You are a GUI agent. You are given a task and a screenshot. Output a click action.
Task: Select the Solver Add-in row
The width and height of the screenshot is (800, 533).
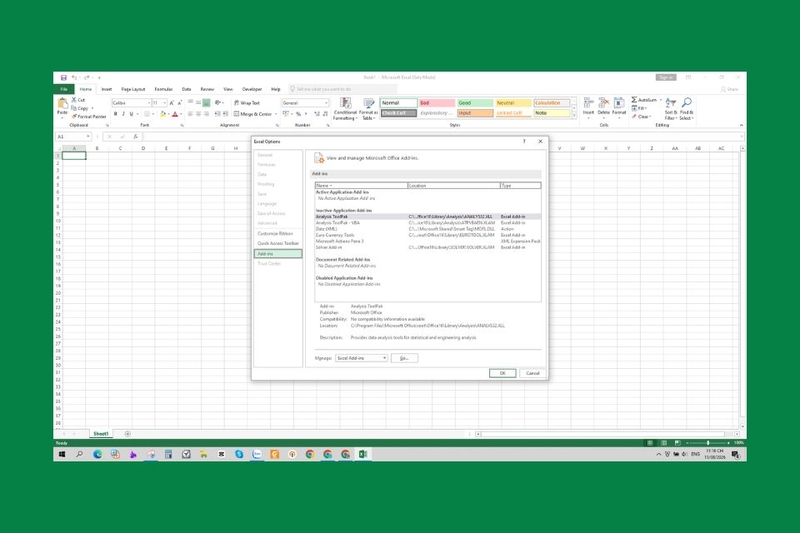[x=428, y=247]
